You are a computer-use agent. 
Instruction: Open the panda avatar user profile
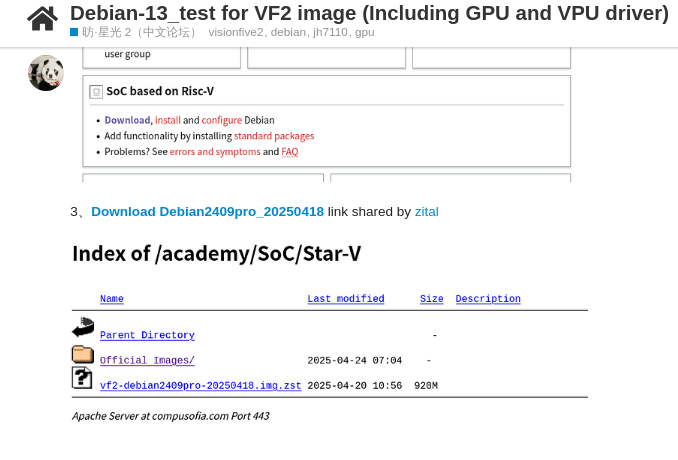[x=46, y=73]
